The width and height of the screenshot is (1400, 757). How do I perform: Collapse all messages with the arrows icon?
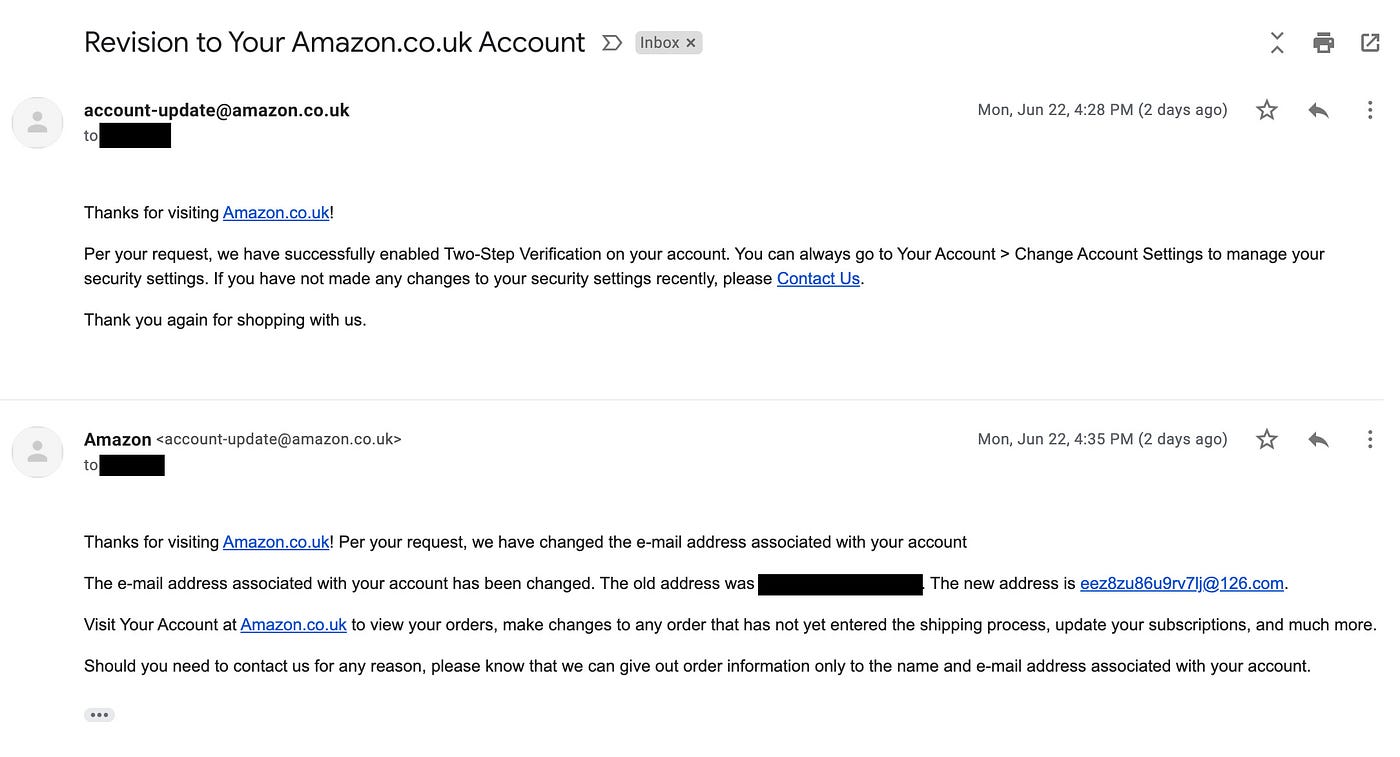click(1277, 43)
